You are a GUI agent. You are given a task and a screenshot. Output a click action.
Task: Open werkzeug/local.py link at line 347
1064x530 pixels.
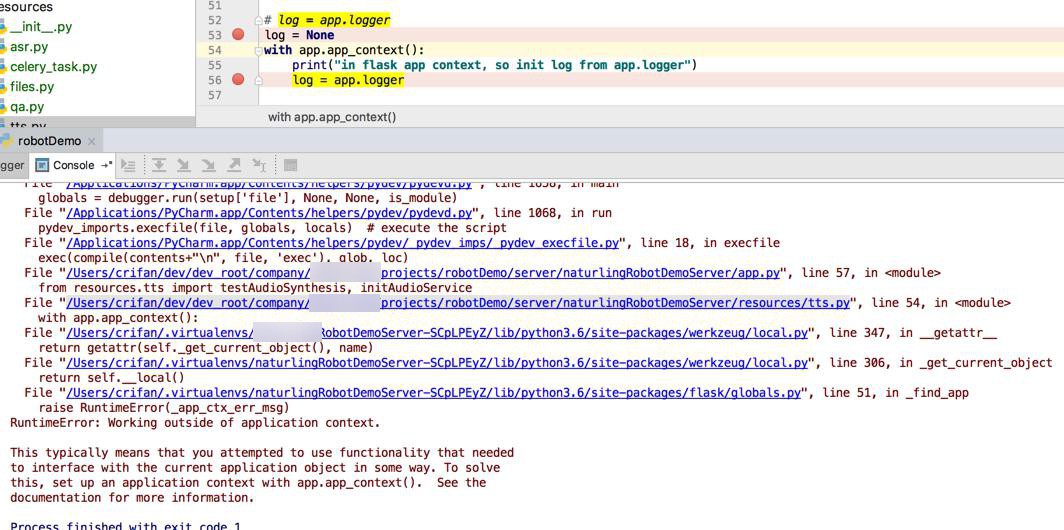(436, 333)
